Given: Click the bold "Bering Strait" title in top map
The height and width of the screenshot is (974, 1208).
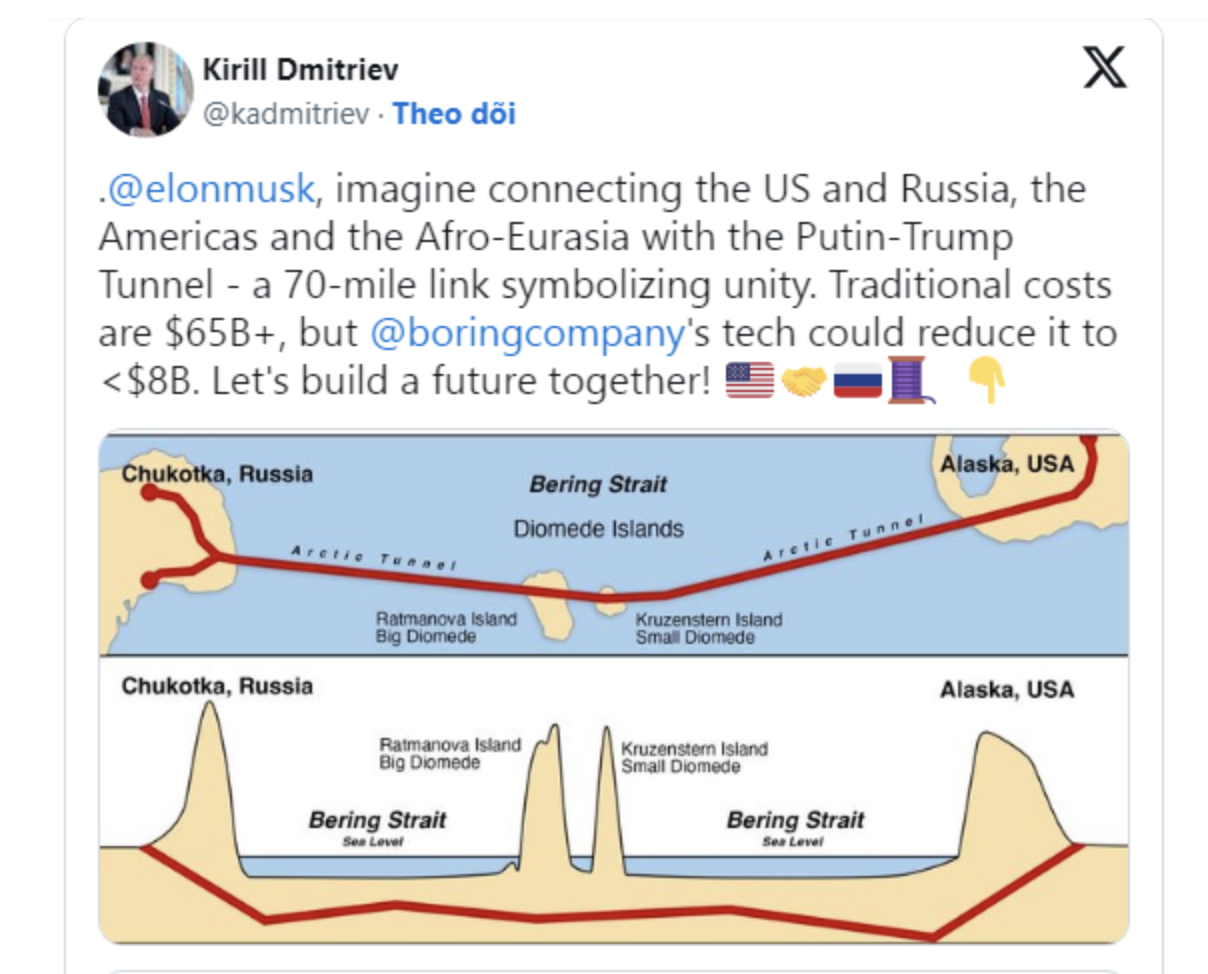Looking at the screenshot, I should pyautogui.click(x=598, y=486).
